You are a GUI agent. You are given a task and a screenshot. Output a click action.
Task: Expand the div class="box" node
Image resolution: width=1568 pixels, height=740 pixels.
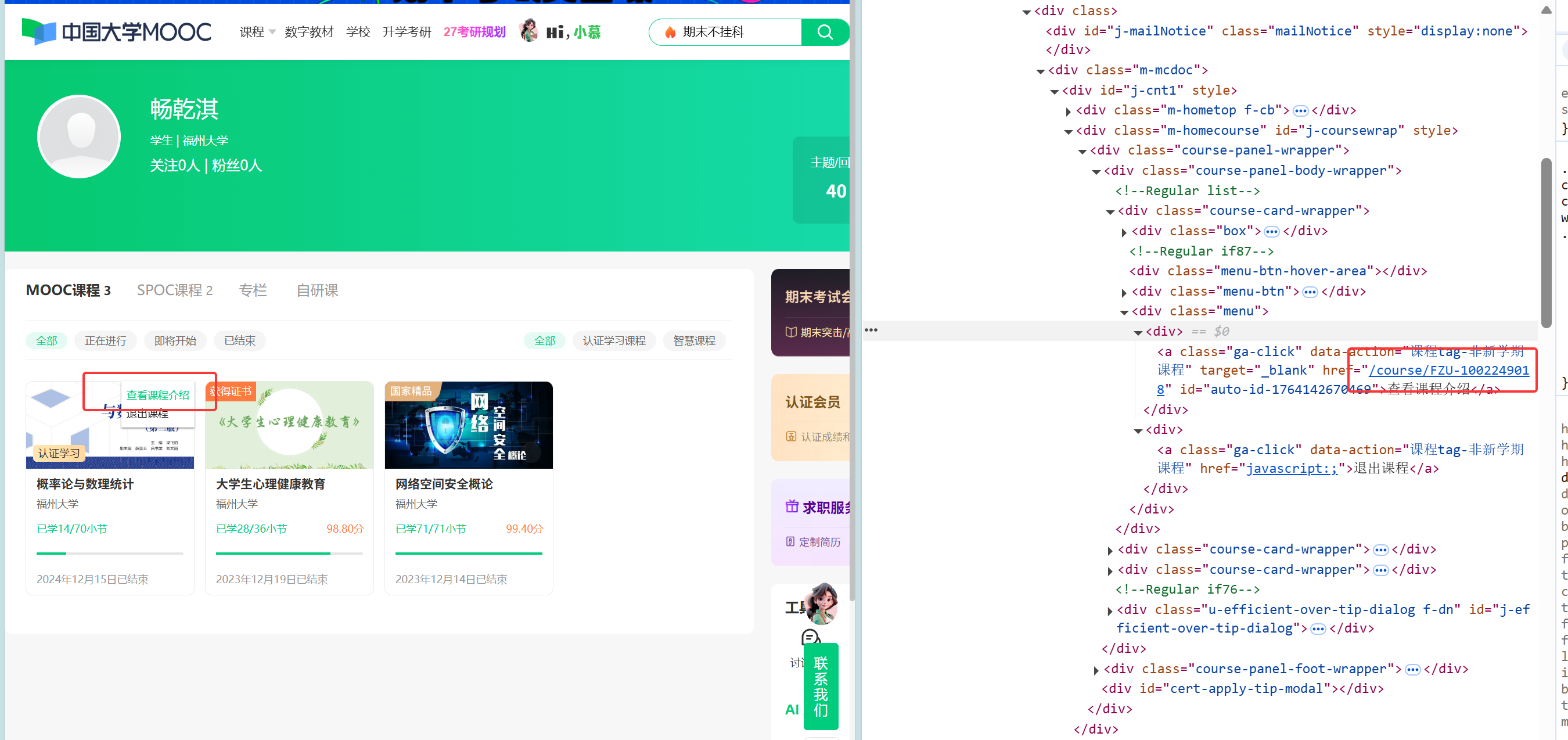click(1124, 232)
